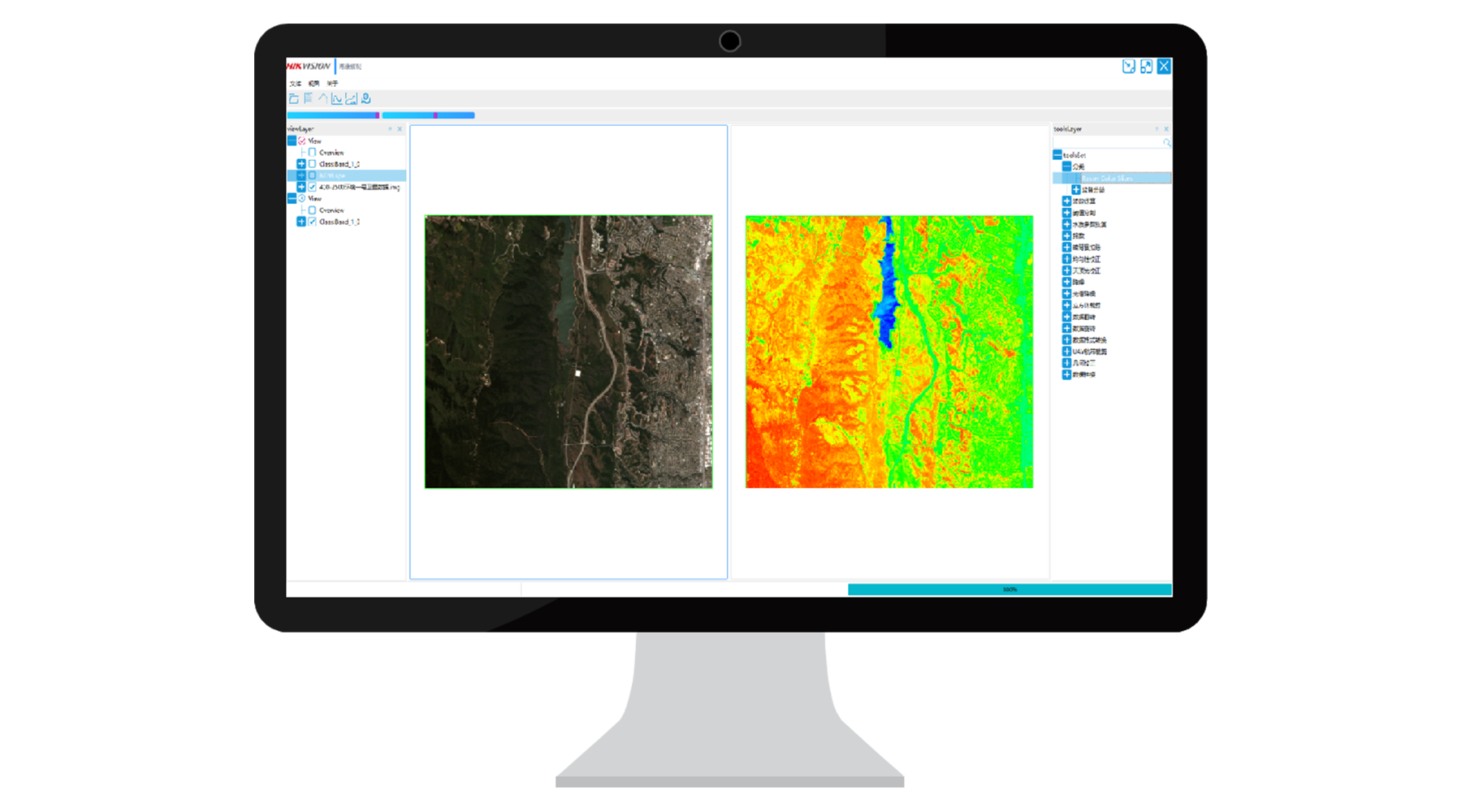Uncheck the .img satellite layer checkbox
Screen dimensions: 1462x812
point(312,187)
